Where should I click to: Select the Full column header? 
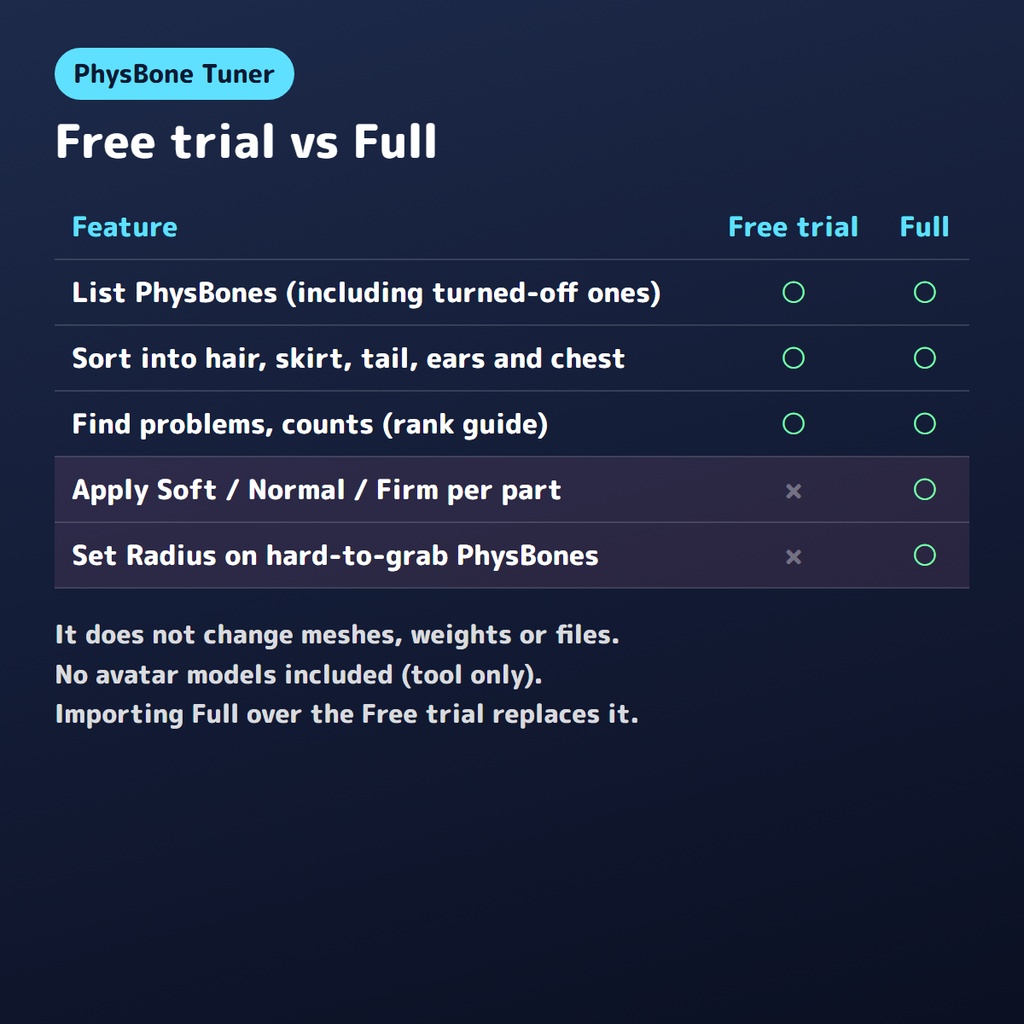(924, 227)
